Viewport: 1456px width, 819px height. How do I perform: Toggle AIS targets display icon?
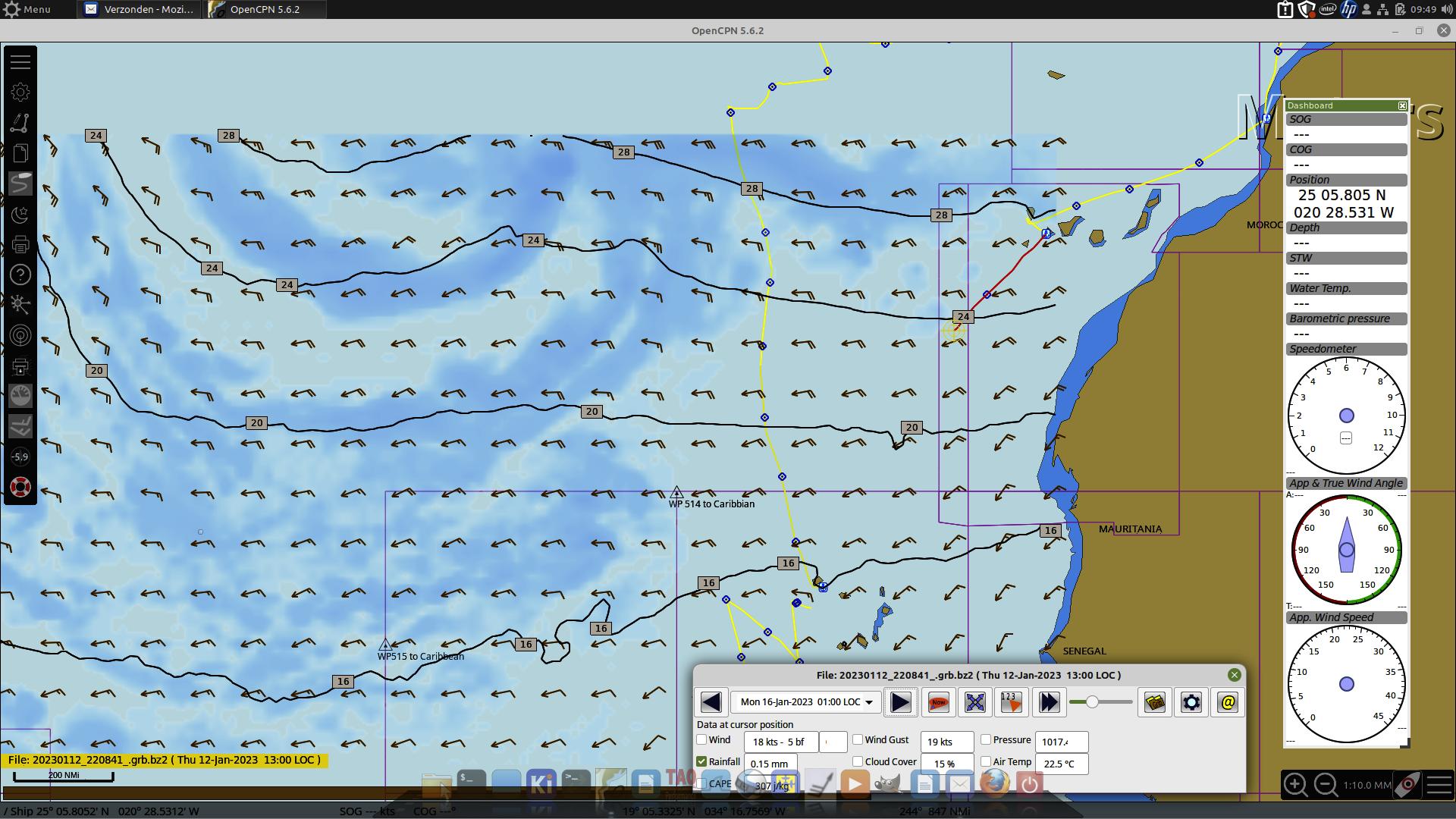20,305
